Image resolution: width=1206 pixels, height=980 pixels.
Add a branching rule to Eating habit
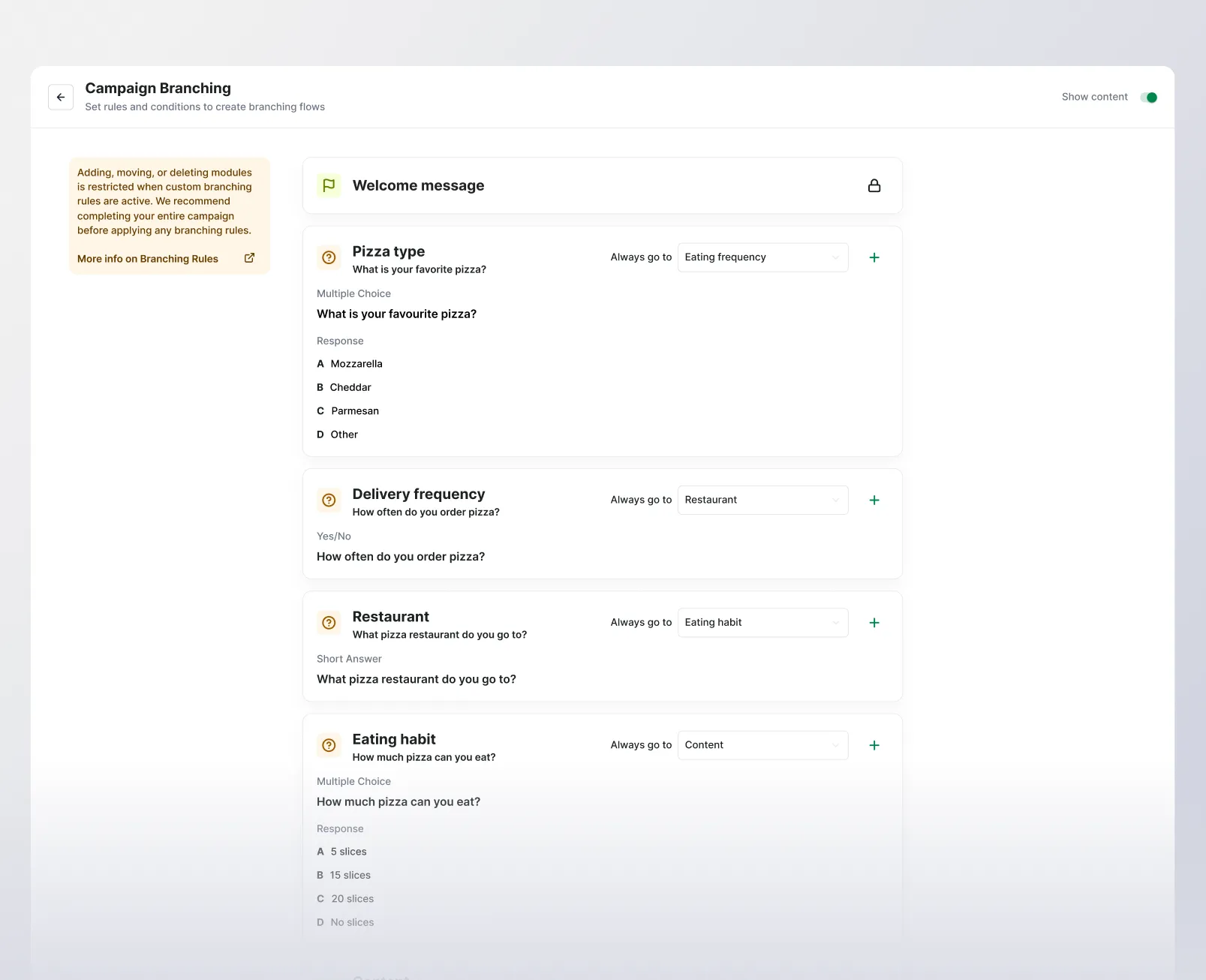click(874, 745)
